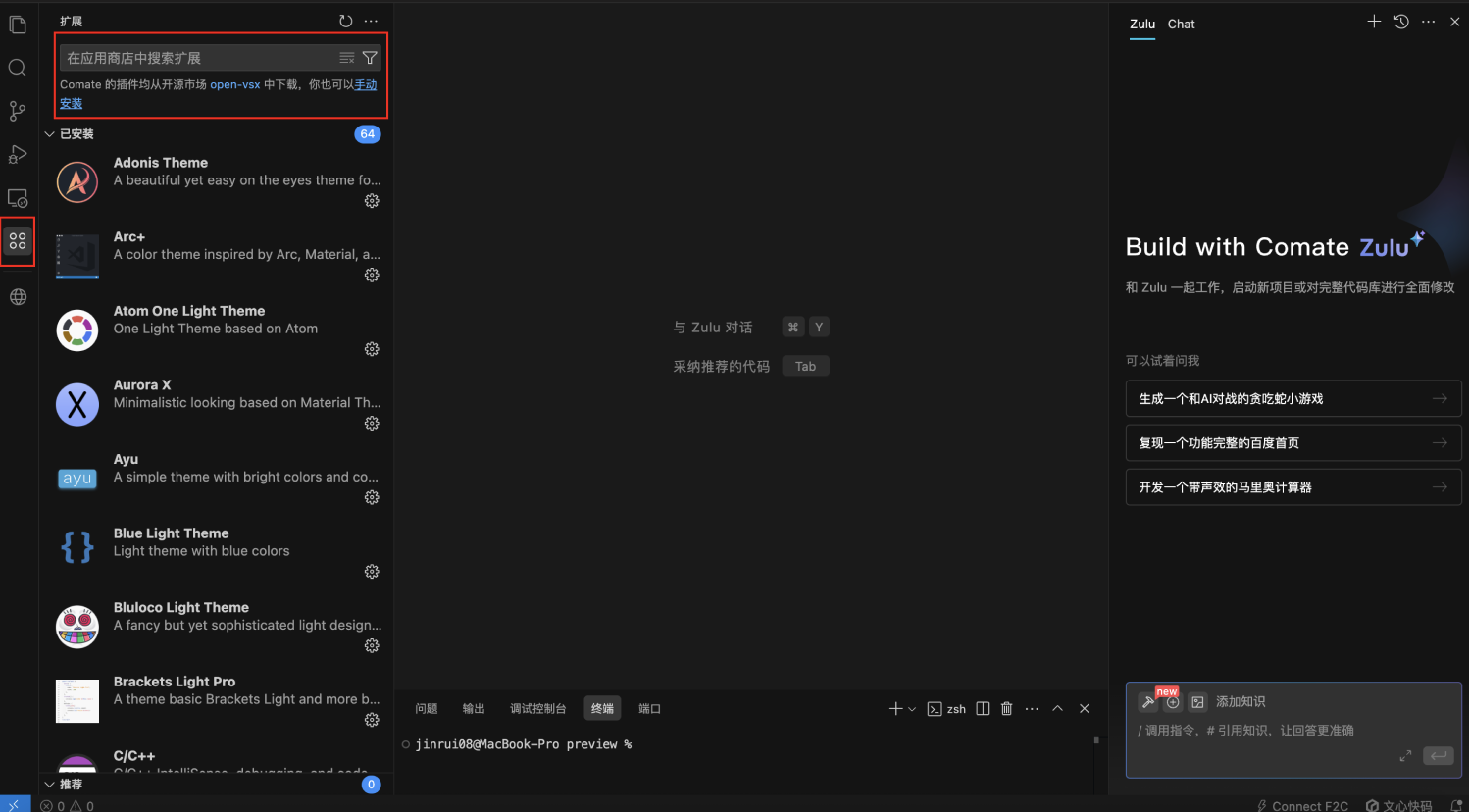Choose suggestion 生成一个和AI对战的贪吃蛇小游戏
Viewport: 1469px width, 812px height.
click(x=1293, y=399)
